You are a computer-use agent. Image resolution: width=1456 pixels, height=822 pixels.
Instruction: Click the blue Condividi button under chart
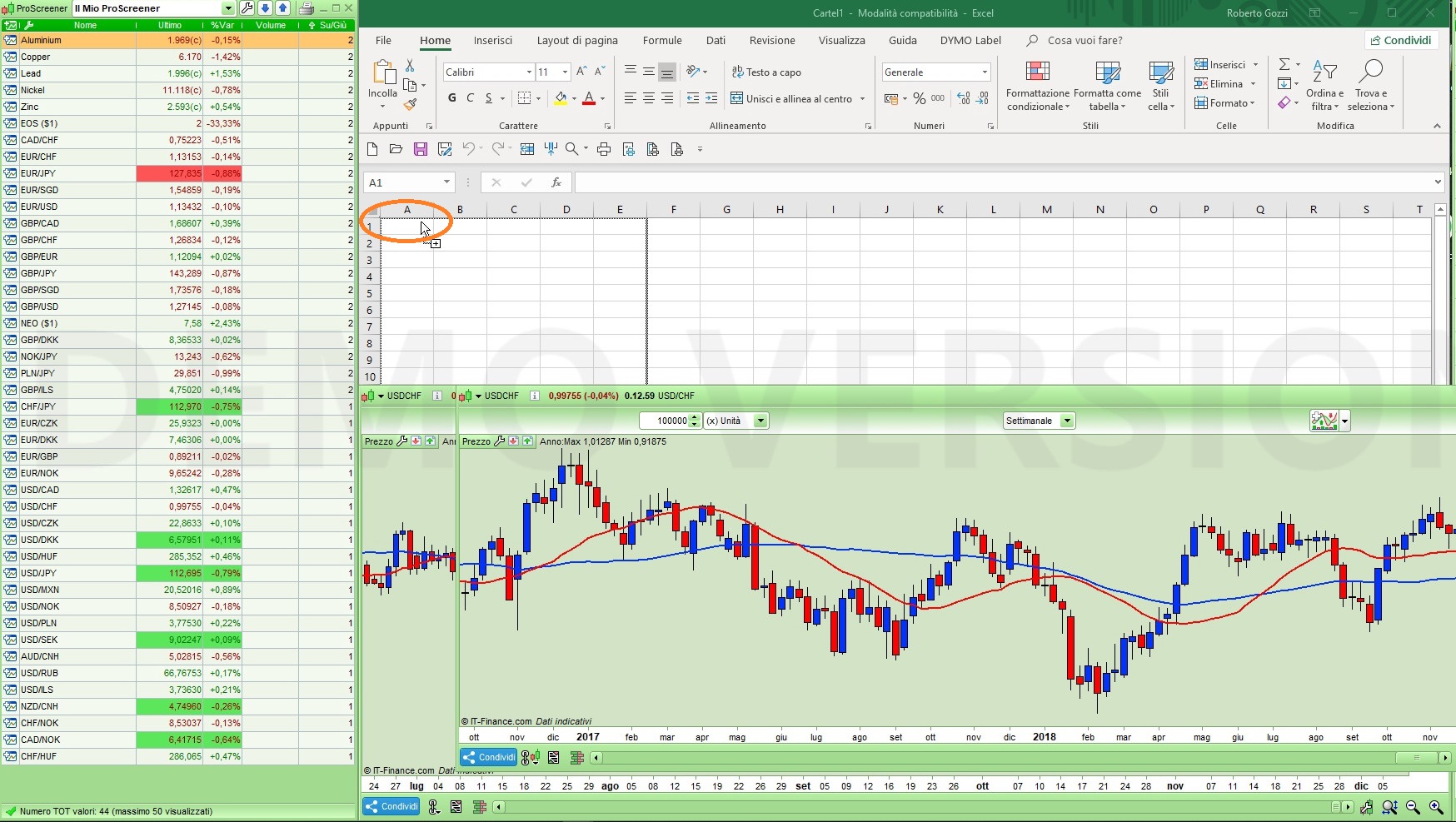coord(489,757)
